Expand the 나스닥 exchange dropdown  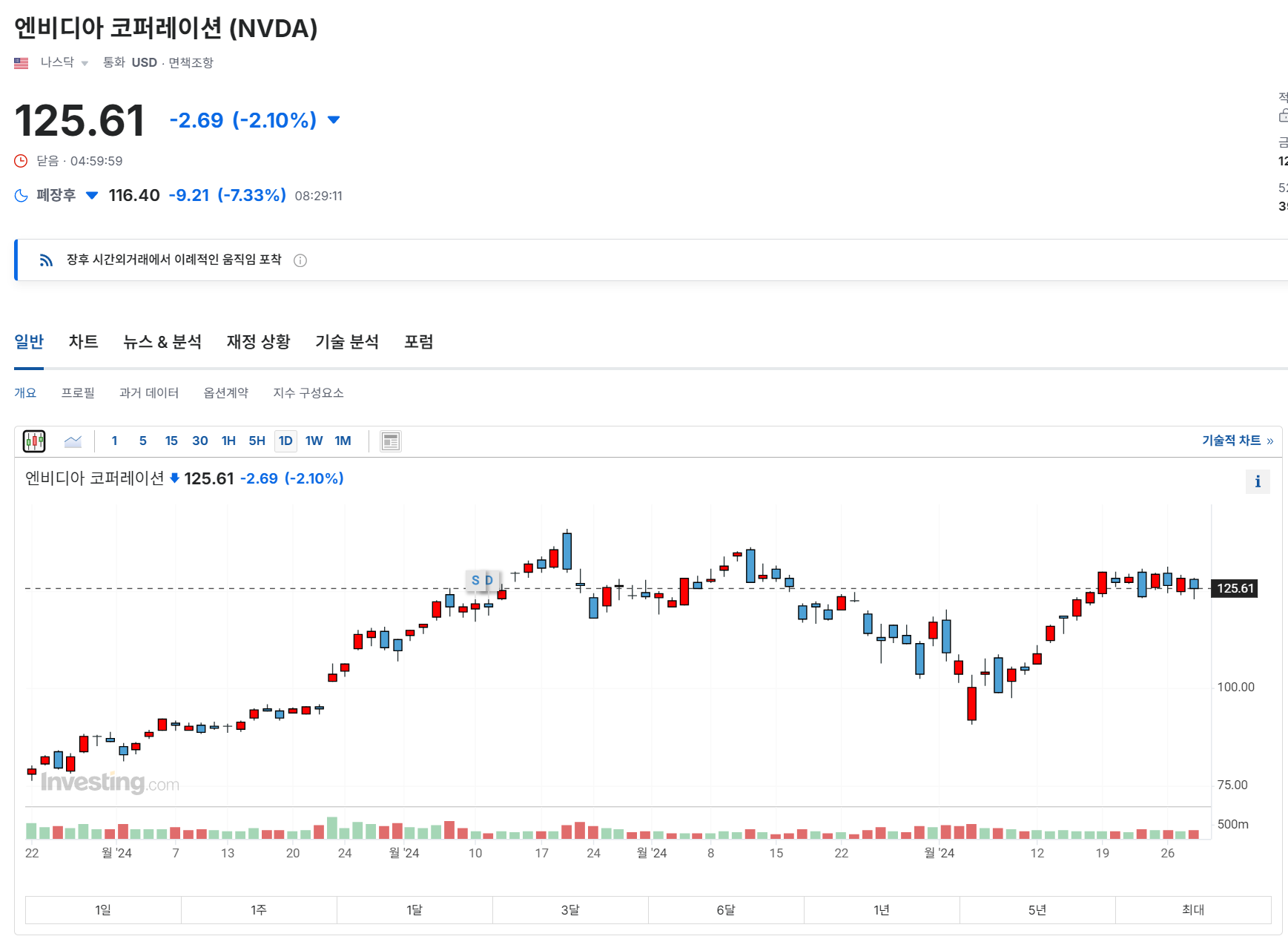coord(85,63)
